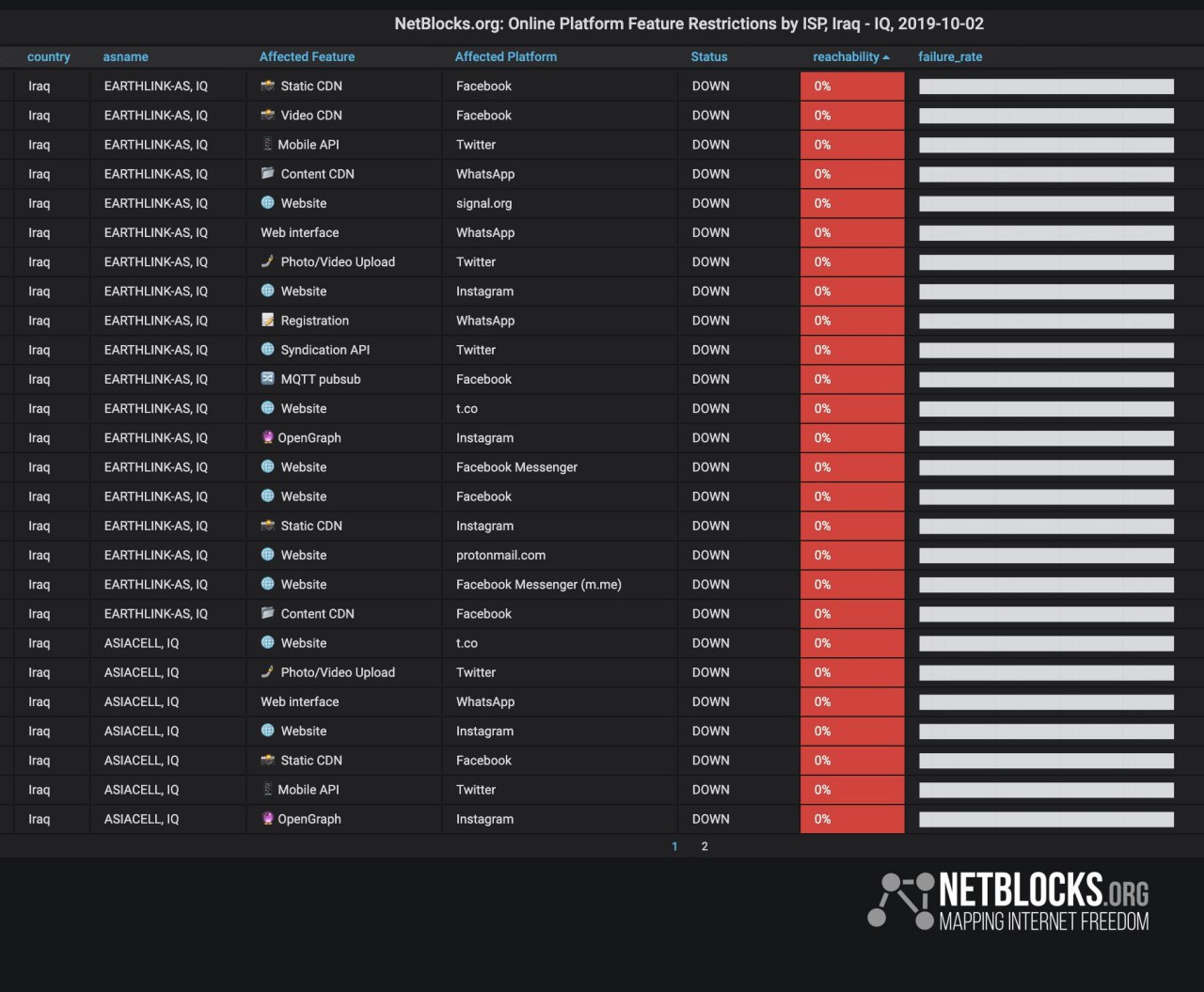Click 'Iraq' in the protonmail.com row

click(39, 555)
